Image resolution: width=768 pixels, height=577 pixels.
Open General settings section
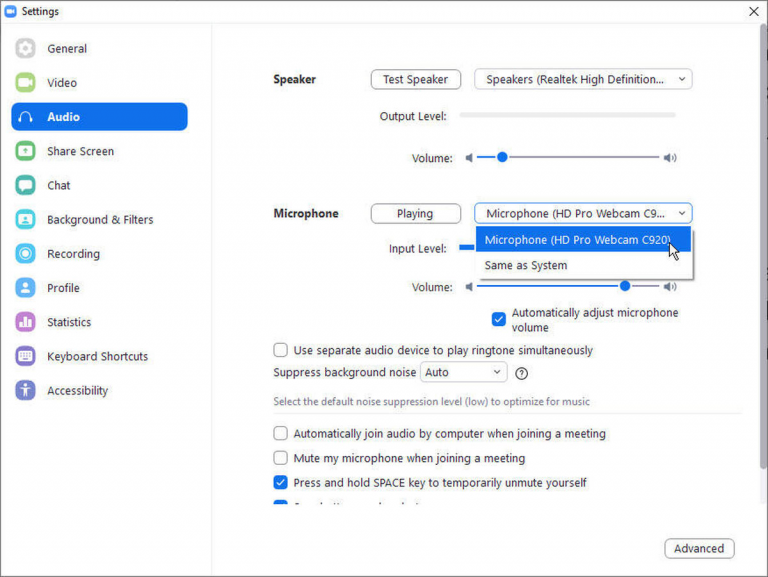coord(67,48)
